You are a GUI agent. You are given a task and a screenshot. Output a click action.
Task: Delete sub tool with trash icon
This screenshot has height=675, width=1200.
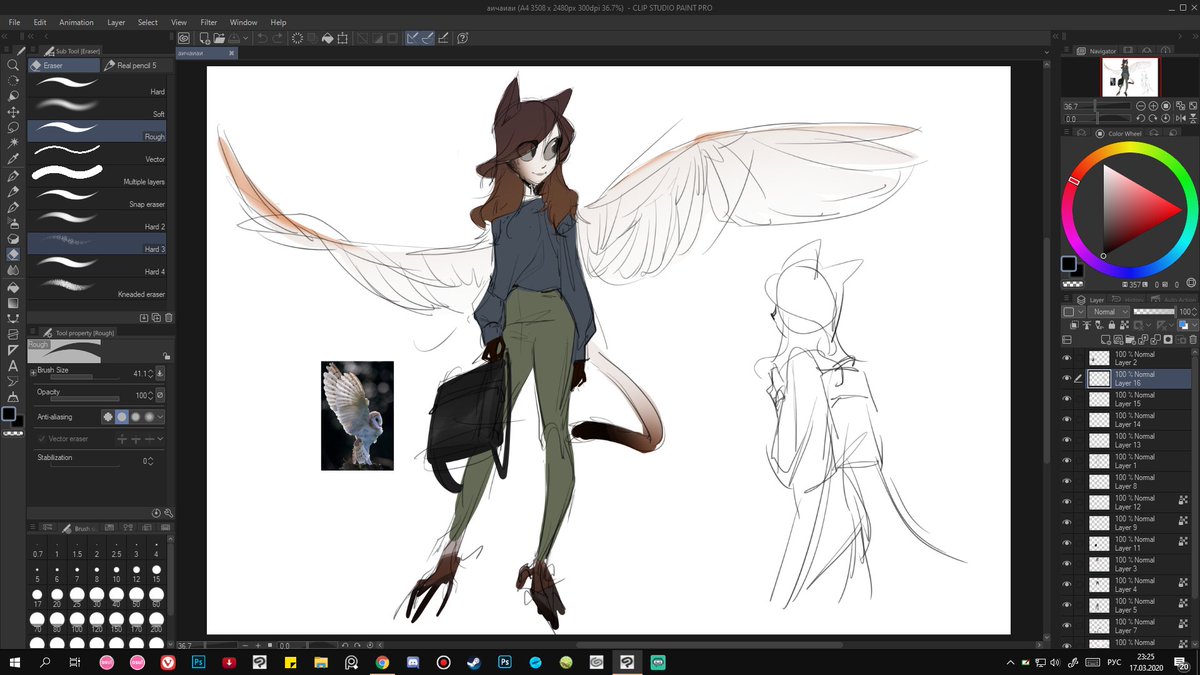click(x=168, y=317)
